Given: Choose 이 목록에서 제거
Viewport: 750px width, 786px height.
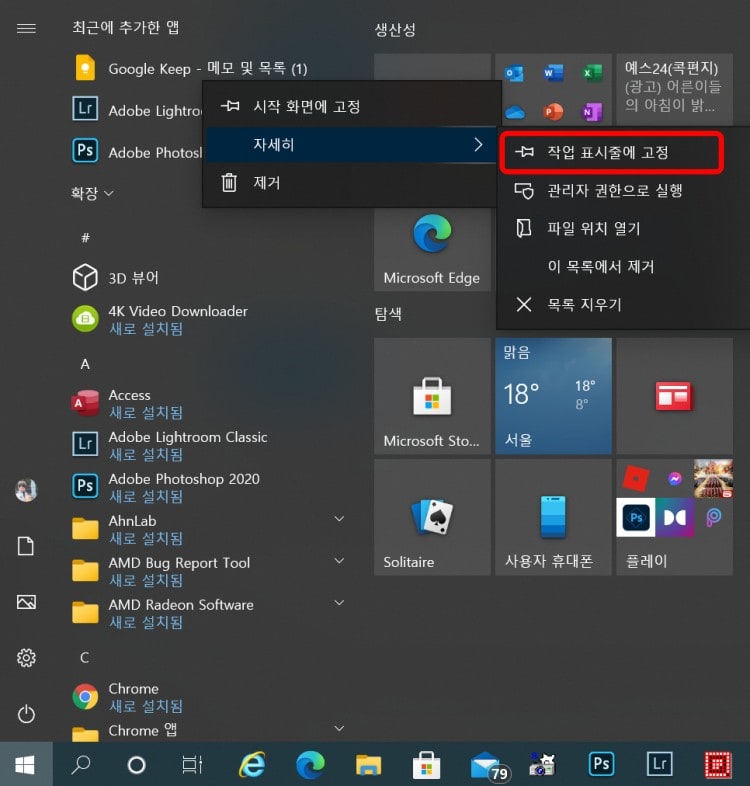Looking at the screenshot, I should tap(623, 266).
